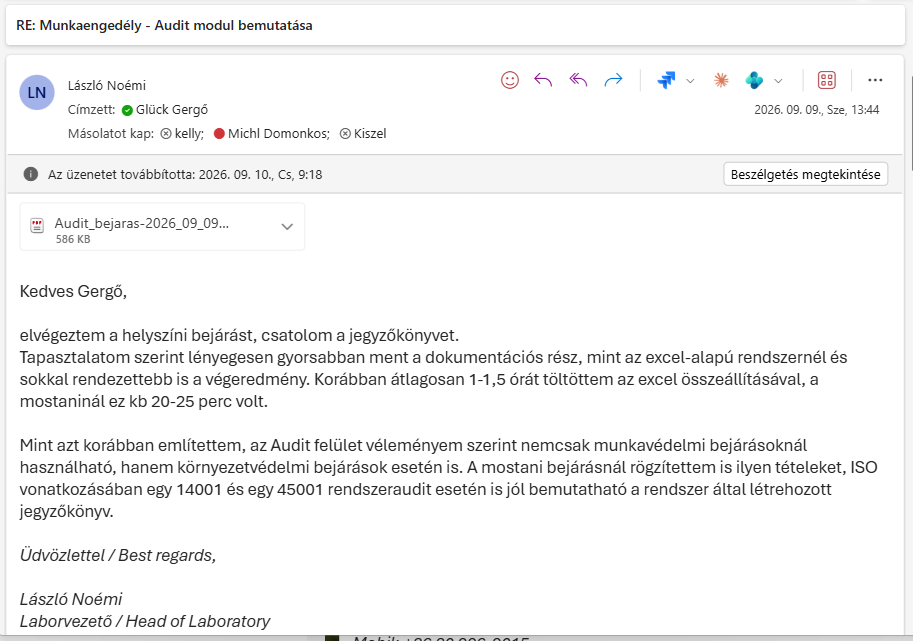Viewport: 913px width, 641px height.
Task: Click the greeting Kedves Gergő,
Action: pos(73,291)
